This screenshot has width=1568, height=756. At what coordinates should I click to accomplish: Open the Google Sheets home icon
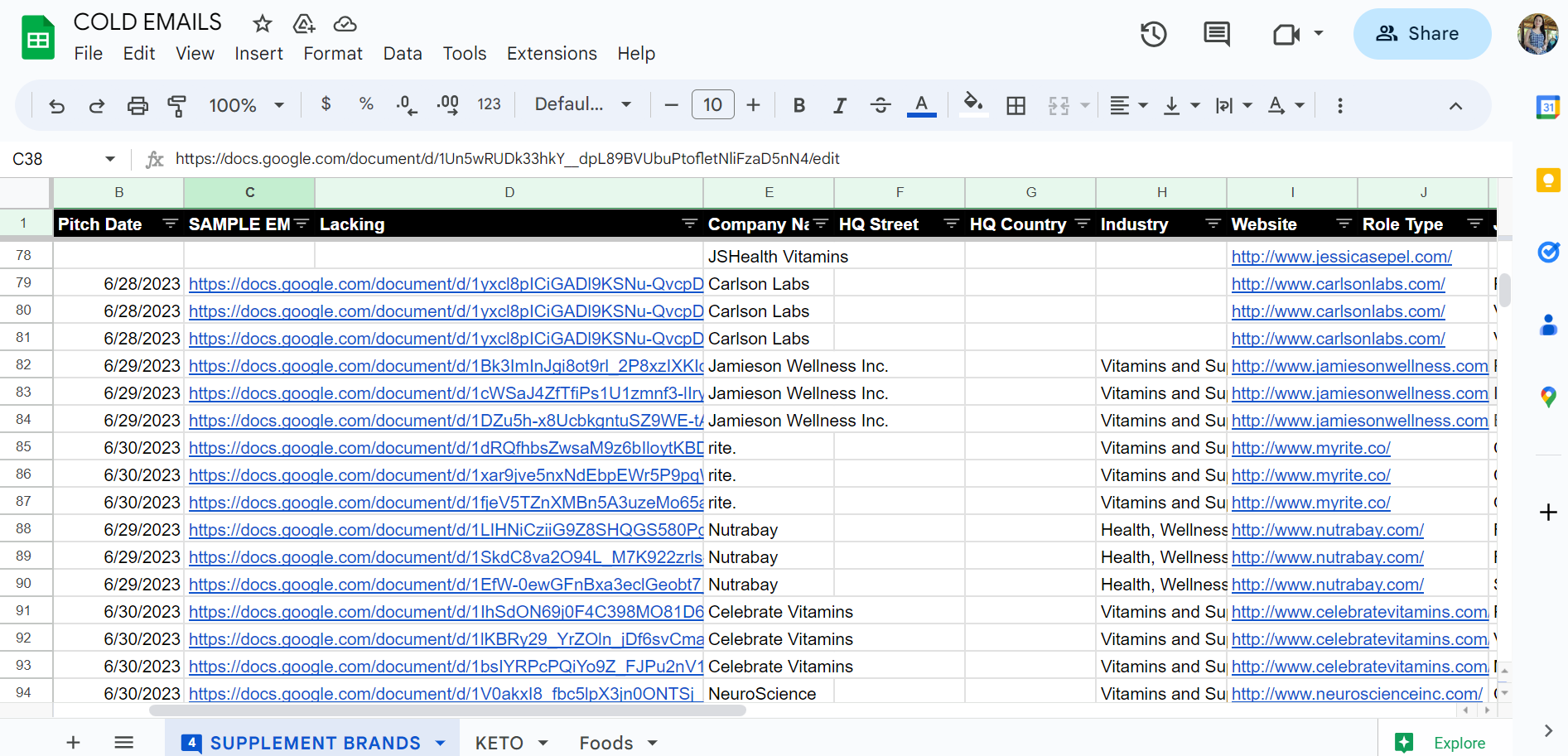[38, 37]
